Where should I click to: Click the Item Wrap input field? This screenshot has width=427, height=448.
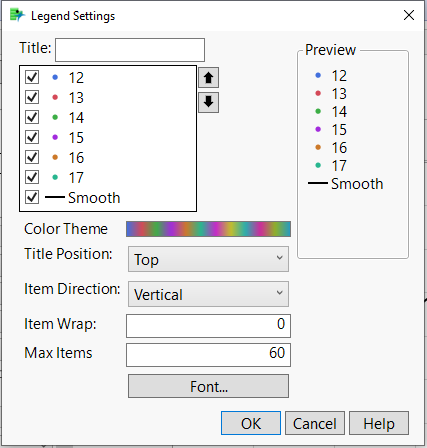click(208, 326)
